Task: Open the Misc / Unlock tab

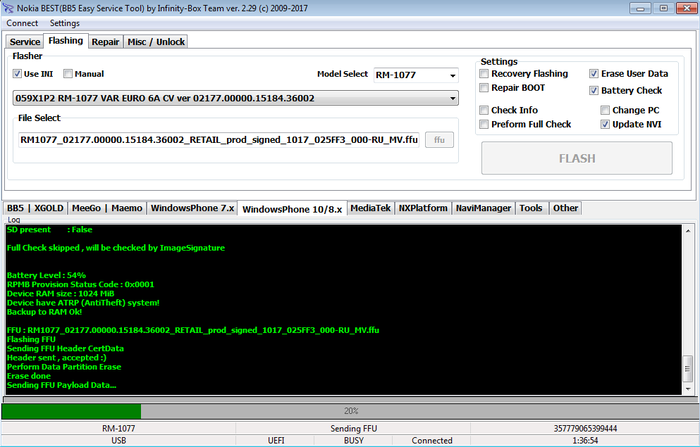Action: (x=155, y=42)
